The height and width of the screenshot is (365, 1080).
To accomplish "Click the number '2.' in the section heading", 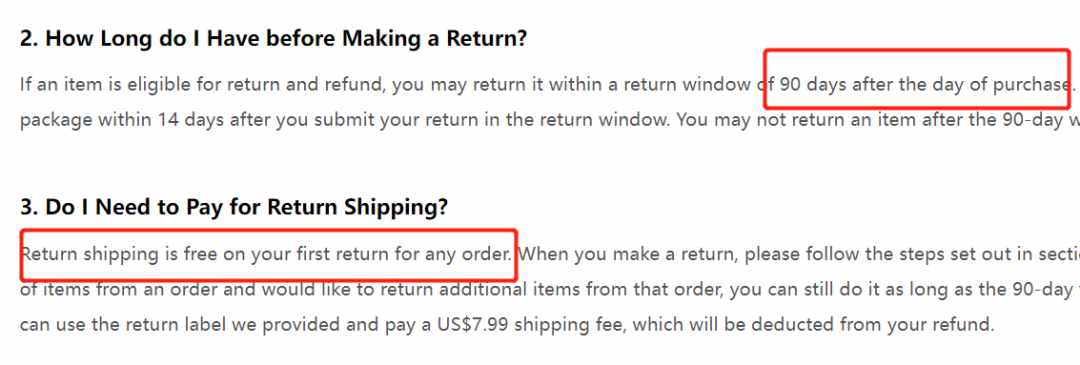I will coord(29,38).
